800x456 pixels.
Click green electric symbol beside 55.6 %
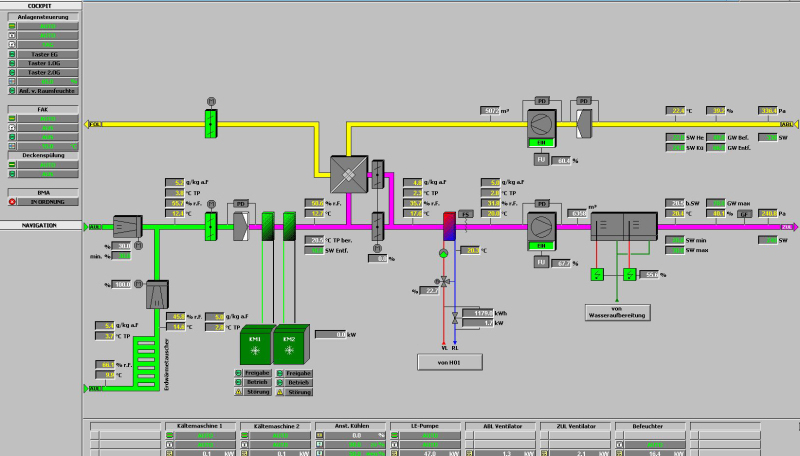coord(630,275)
